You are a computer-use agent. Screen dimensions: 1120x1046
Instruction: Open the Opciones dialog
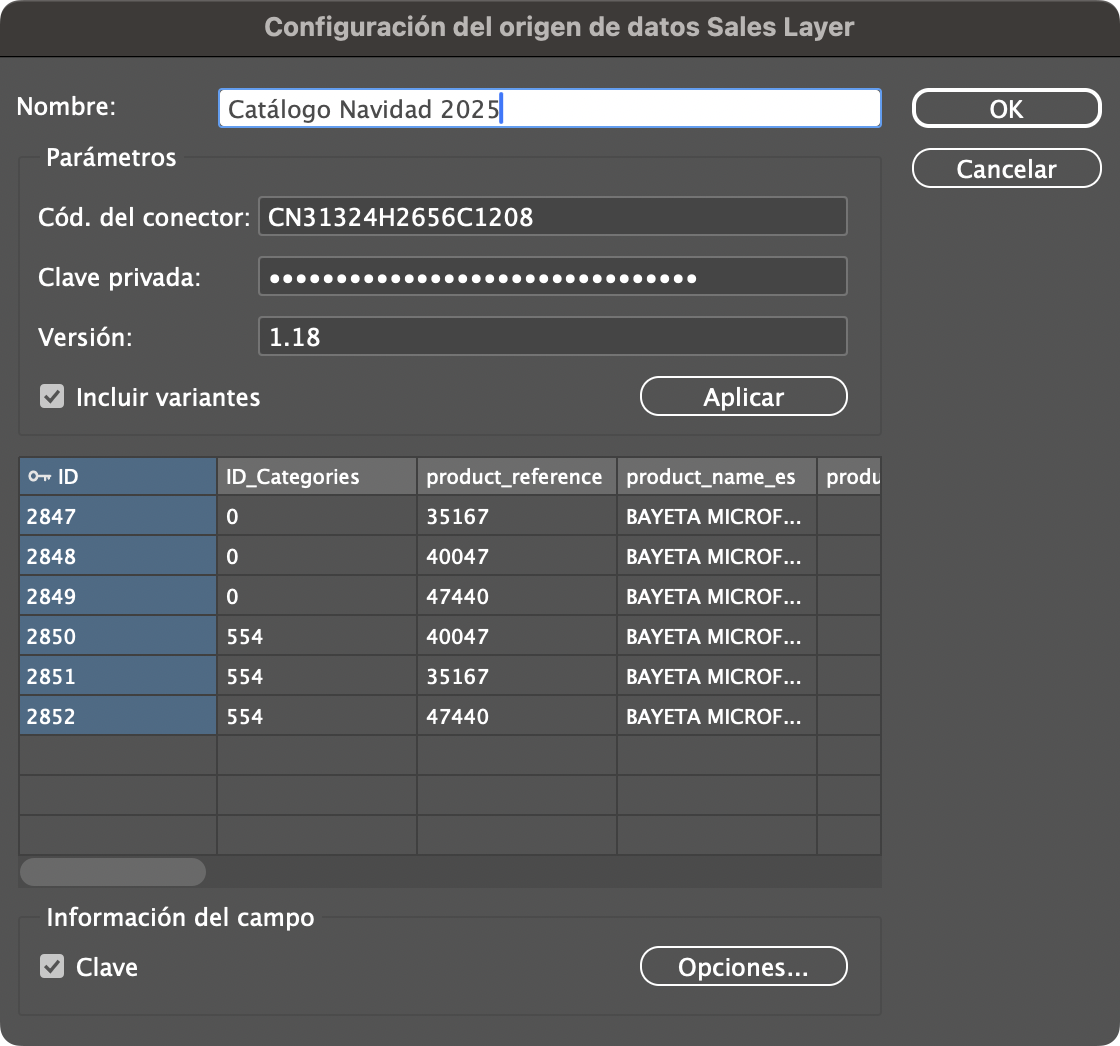pyautogui.click(x=744, y=966)
